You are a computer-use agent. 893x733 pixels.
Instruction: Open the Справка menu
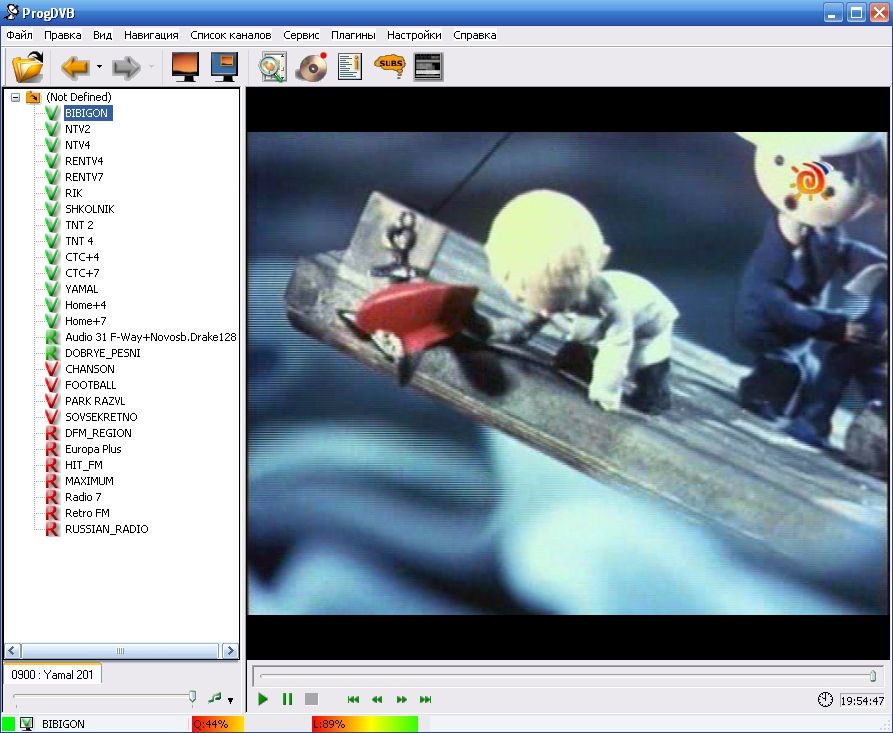click(x=474, y=35)
